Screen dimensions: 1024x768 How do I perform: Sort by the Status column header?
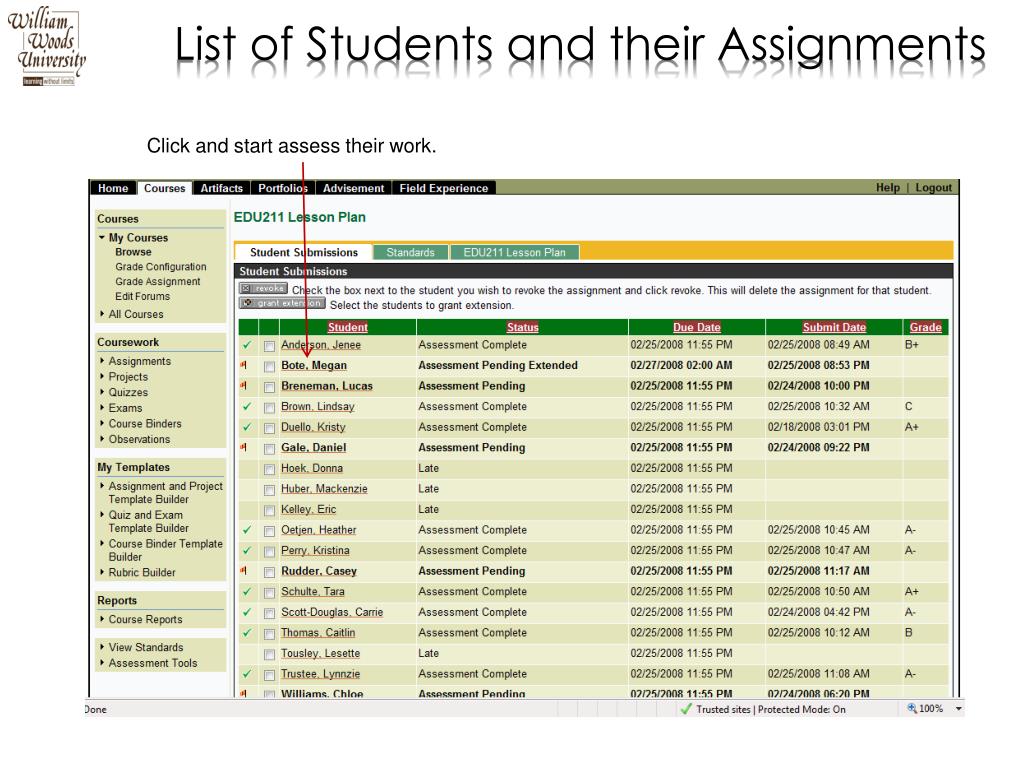click(x=522, y=327)
